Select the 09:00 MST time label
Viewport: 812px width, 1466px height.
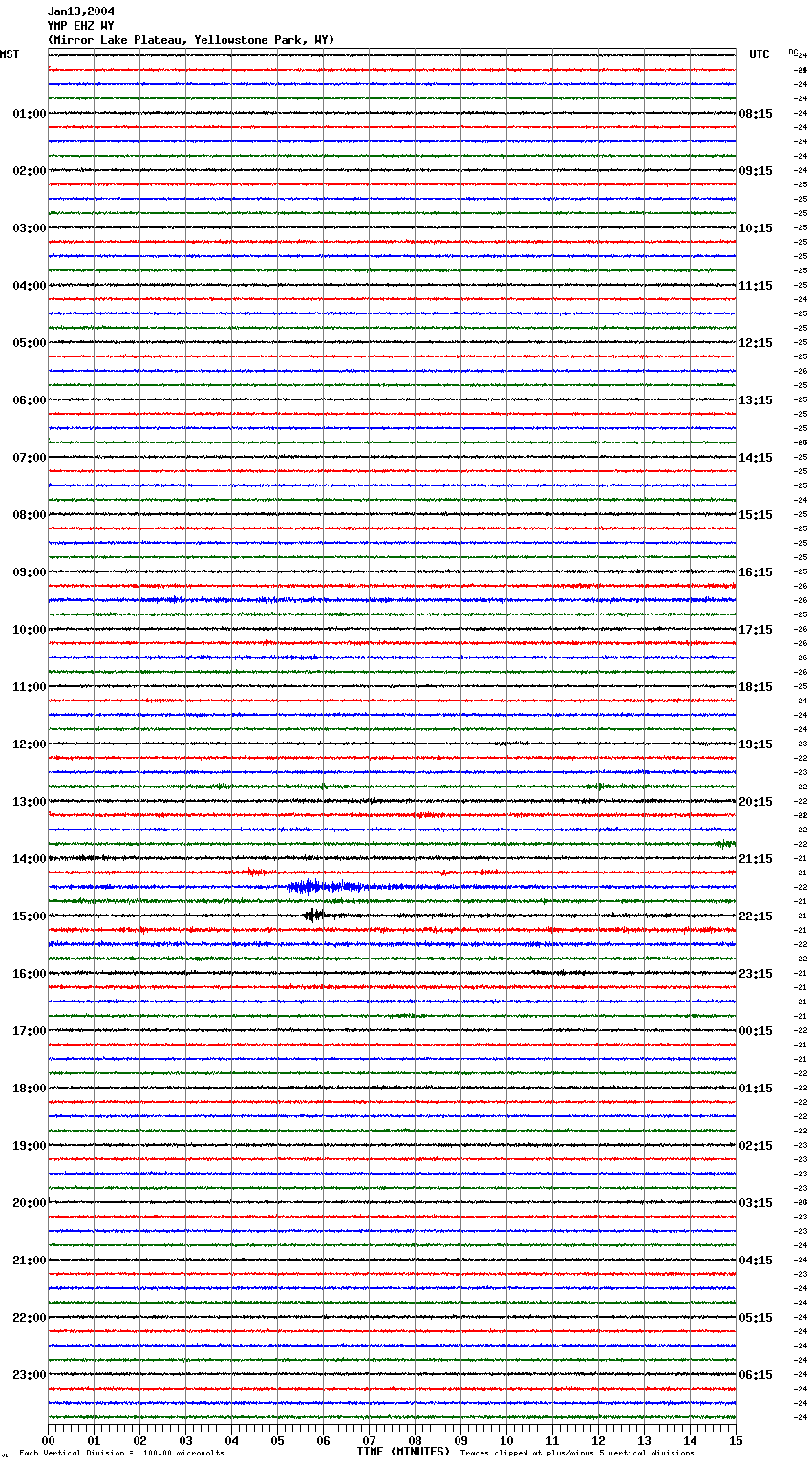click(30, 572)
